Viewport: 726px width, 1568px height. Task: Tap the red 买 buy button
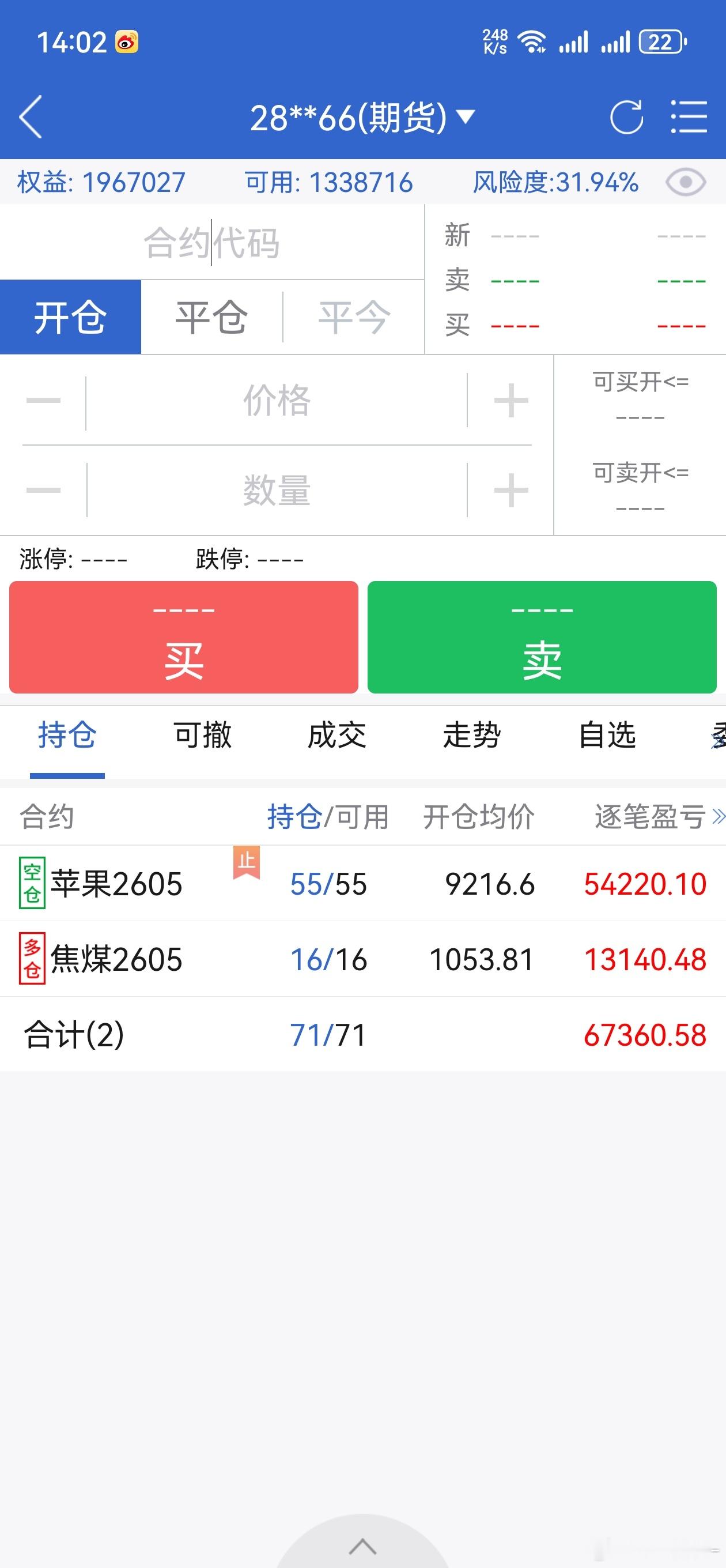point(184,638)
